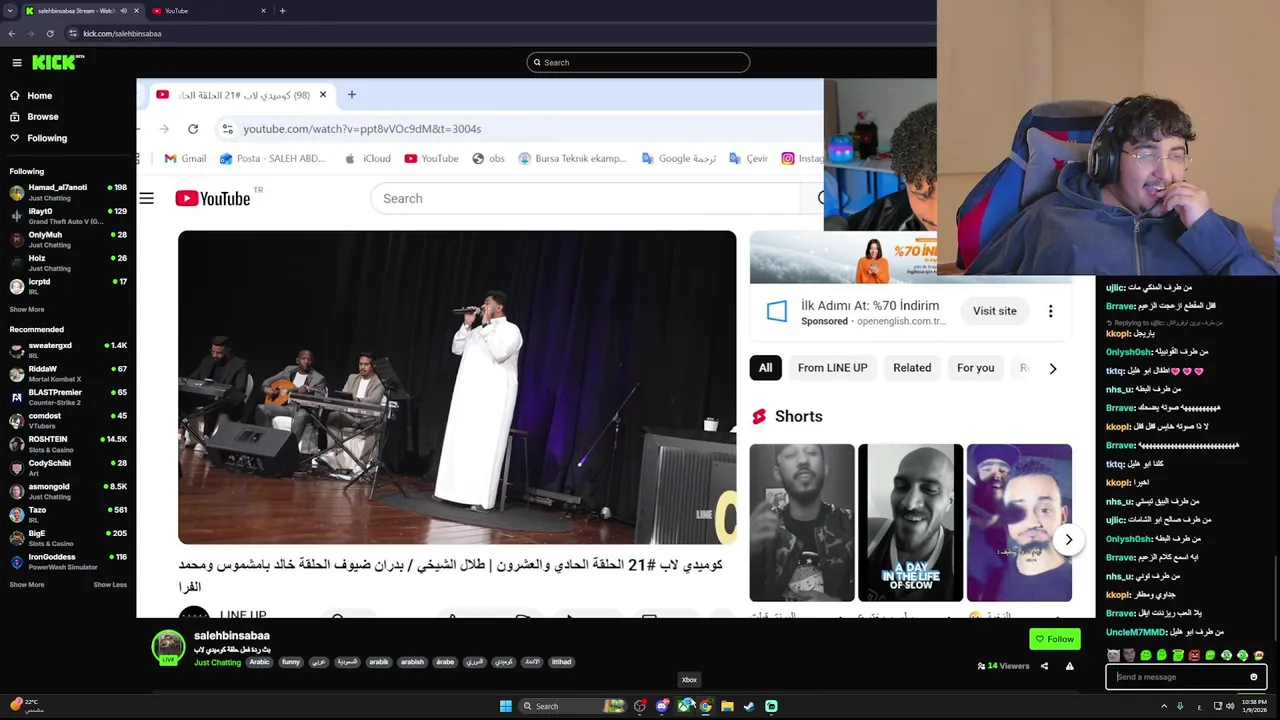Open salehbinsabaa channel avatar
The width and height of the screenshot is (1280, 720).
[168, 647]
